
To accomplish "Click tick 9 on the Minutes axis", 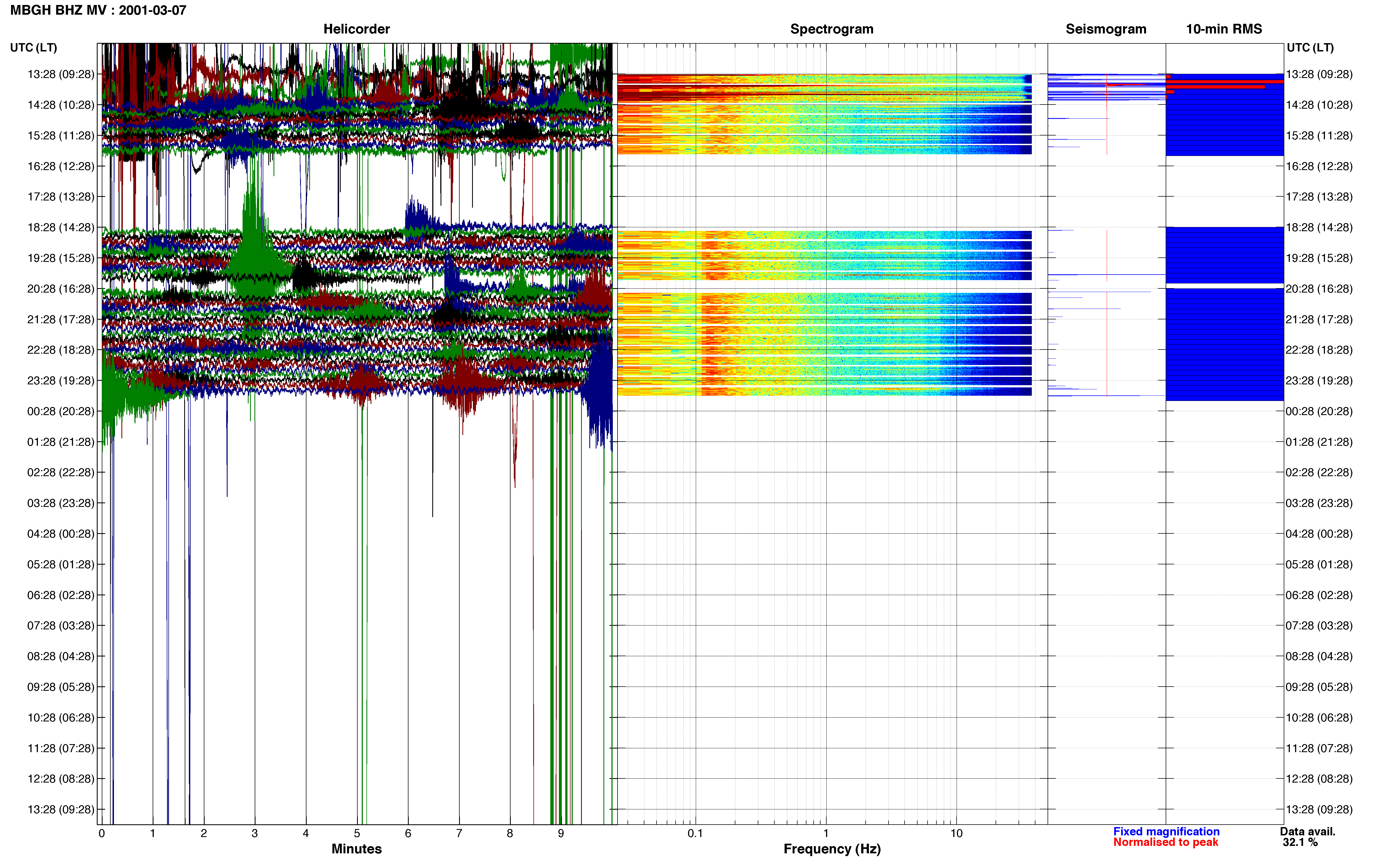I will pos(561,833).
